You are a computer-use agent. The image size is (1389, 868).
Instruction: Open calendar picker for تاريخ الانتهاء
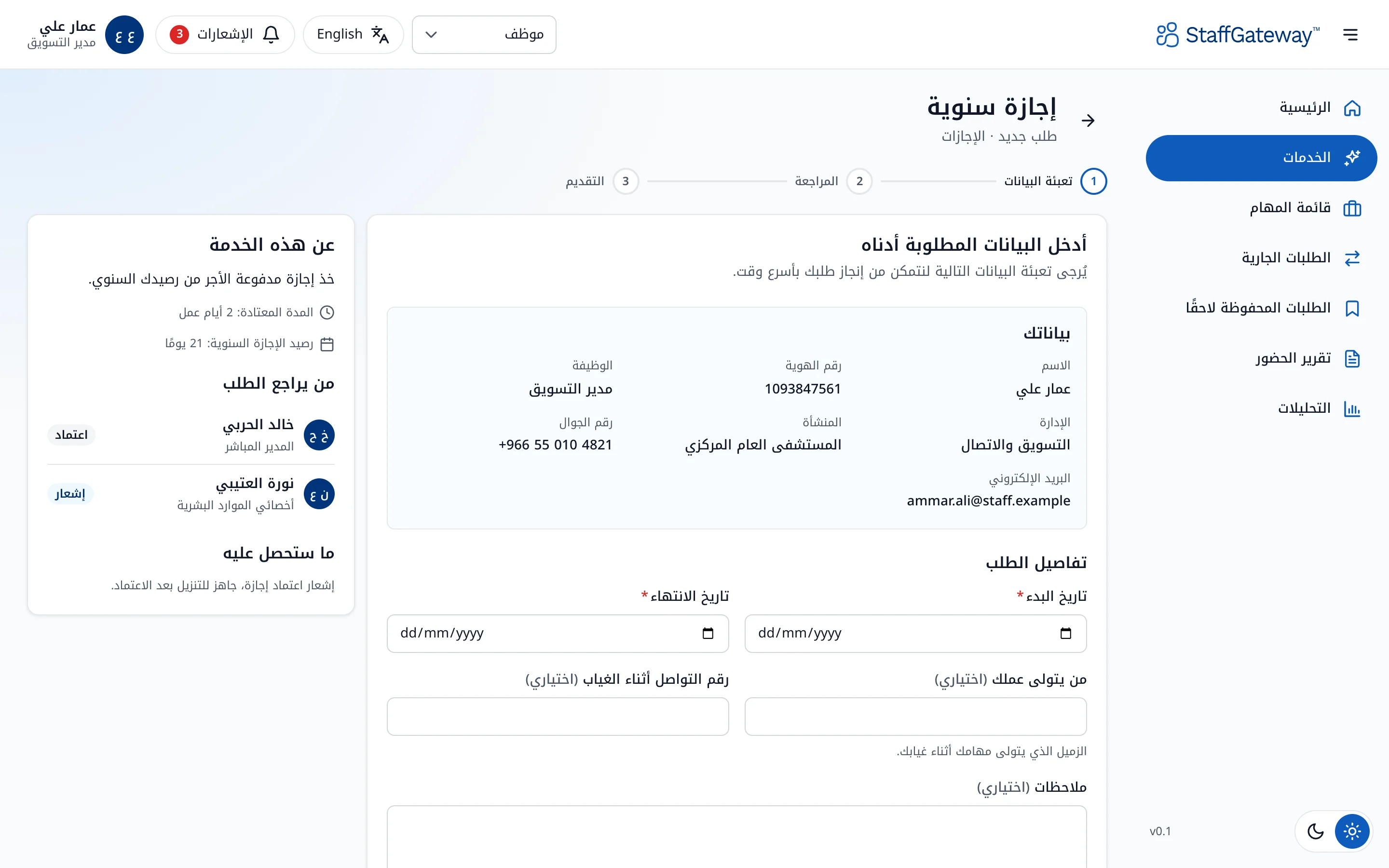(708, 633)
